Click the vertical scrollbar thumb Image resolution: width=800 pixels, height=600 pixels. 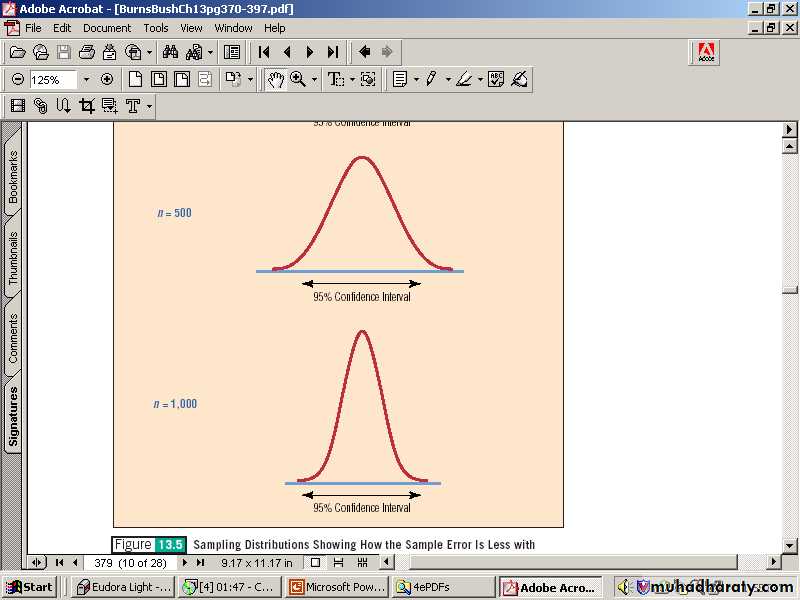click(x=790, y=288)
